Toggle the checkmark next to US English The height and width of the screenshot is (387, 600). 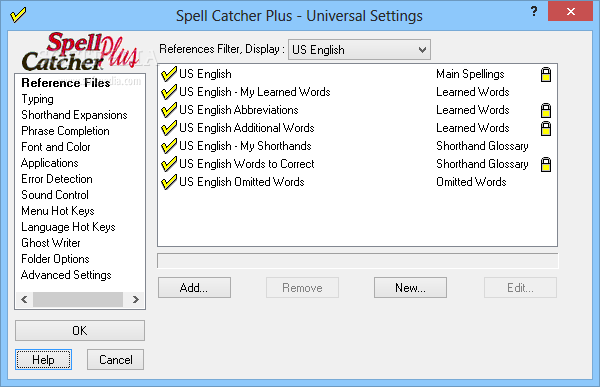click(x=169, y=73)
